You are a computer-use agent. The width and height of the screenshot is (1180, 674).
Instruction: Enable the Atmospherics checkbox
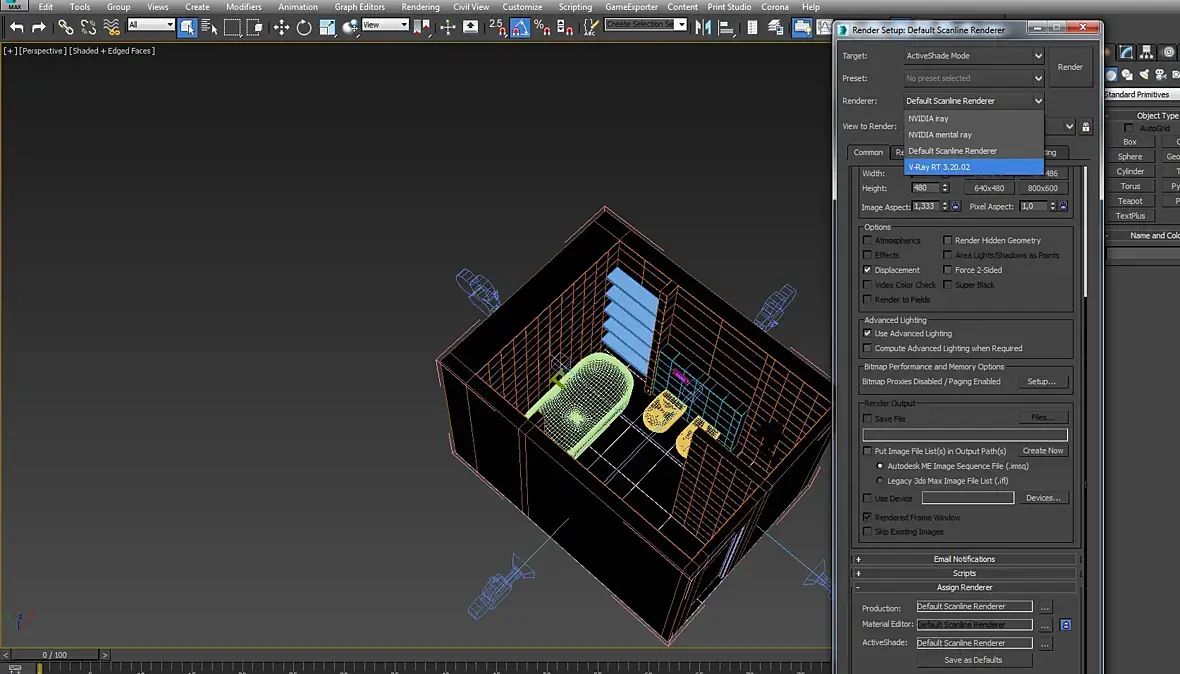(x=868, y=241)
